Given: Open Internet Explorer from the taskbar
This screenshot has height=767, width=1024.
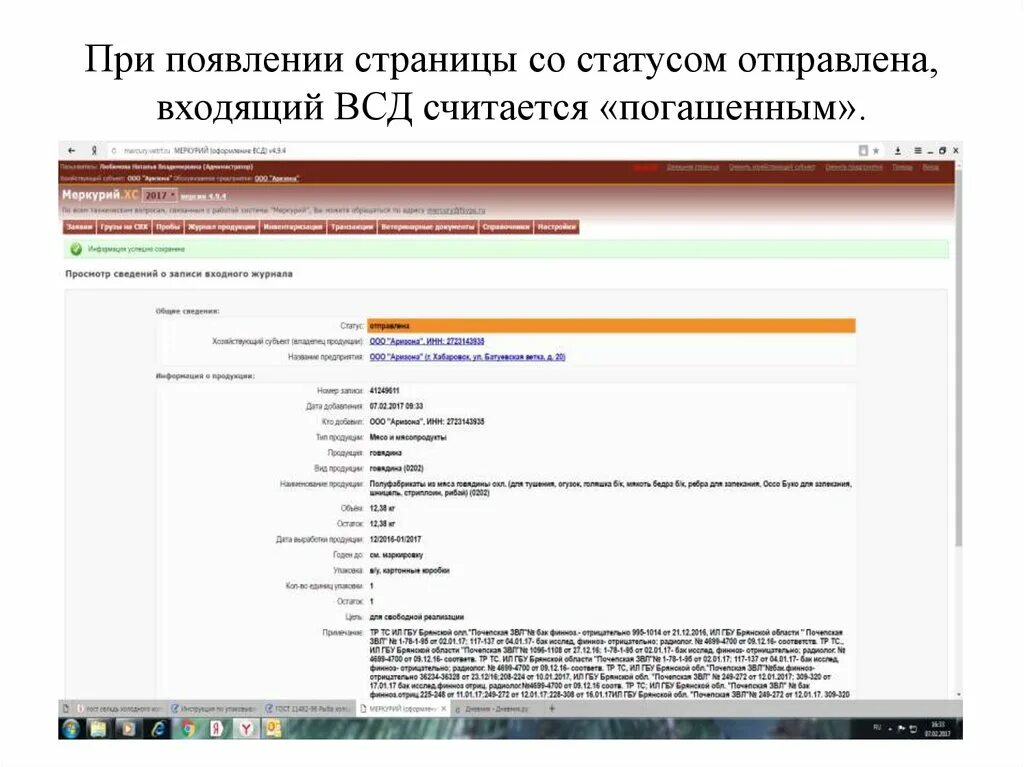Looking at the screenshot, I should pyautogui.click(x=157, y=728).
